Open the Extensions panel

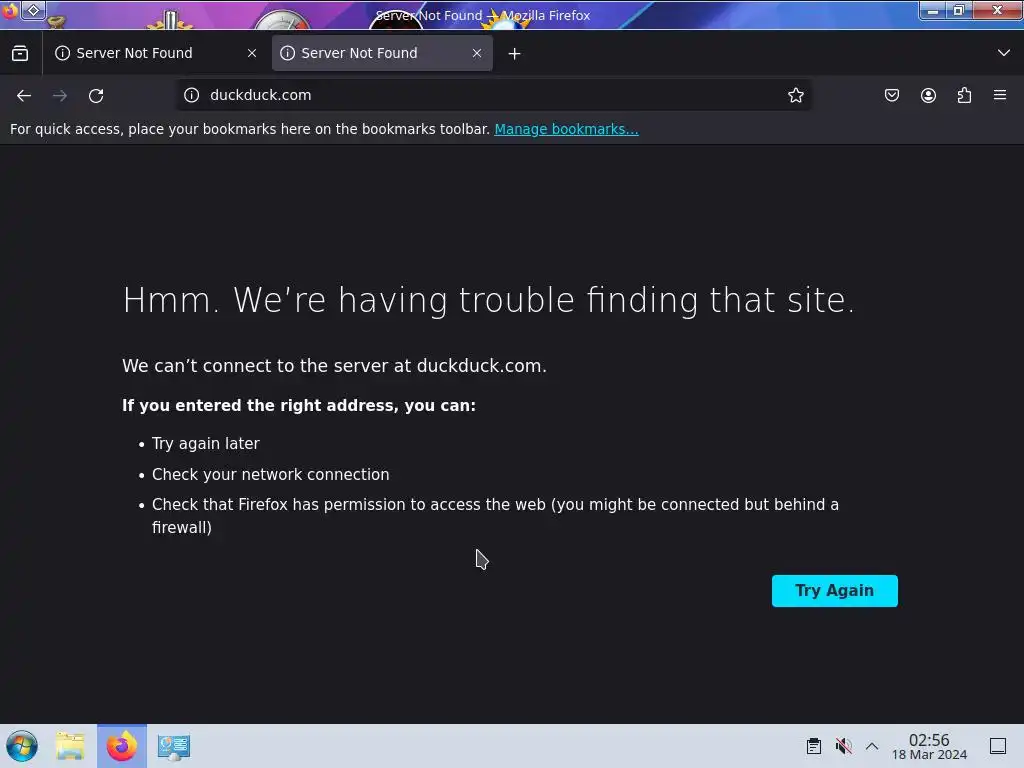(x=964, y=95)
